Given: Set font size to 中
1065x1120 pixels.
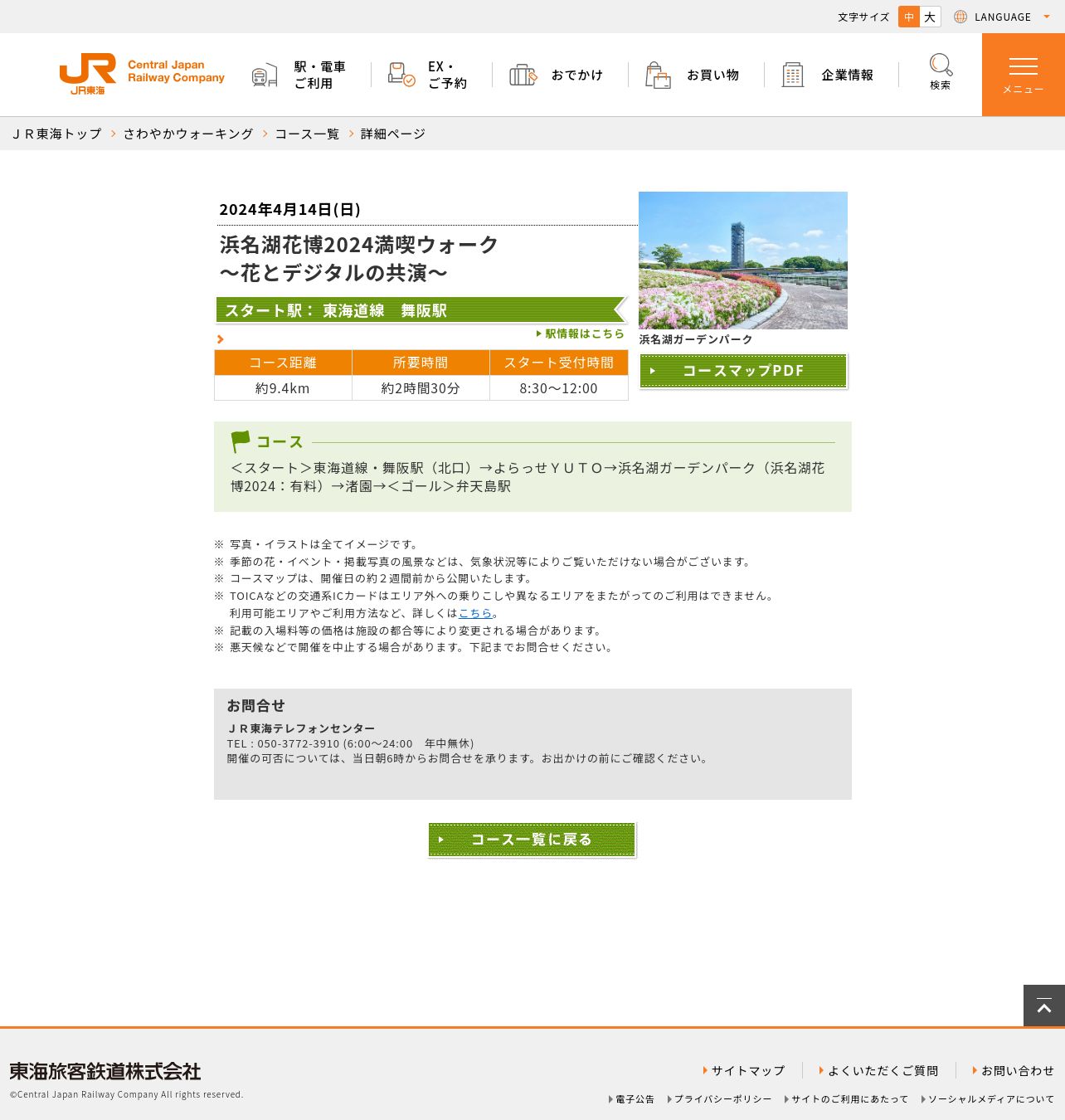Looking at the screenshot, I should pos(909,17).
